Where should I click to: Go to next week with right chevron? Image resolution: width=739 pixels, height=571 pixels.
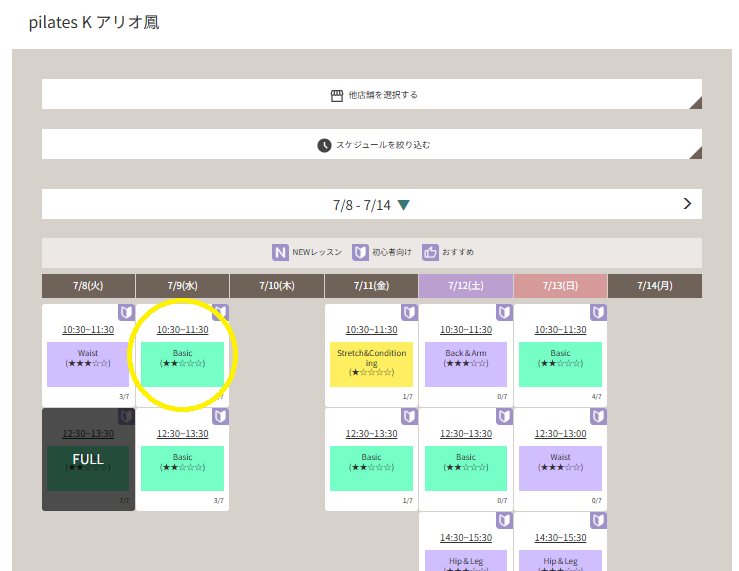[687, 204]
